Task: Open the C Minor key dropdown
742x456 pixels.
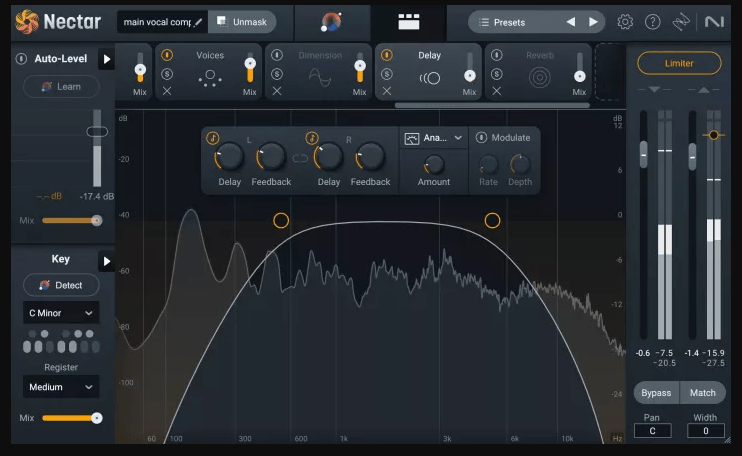Action: pos(61,313)
